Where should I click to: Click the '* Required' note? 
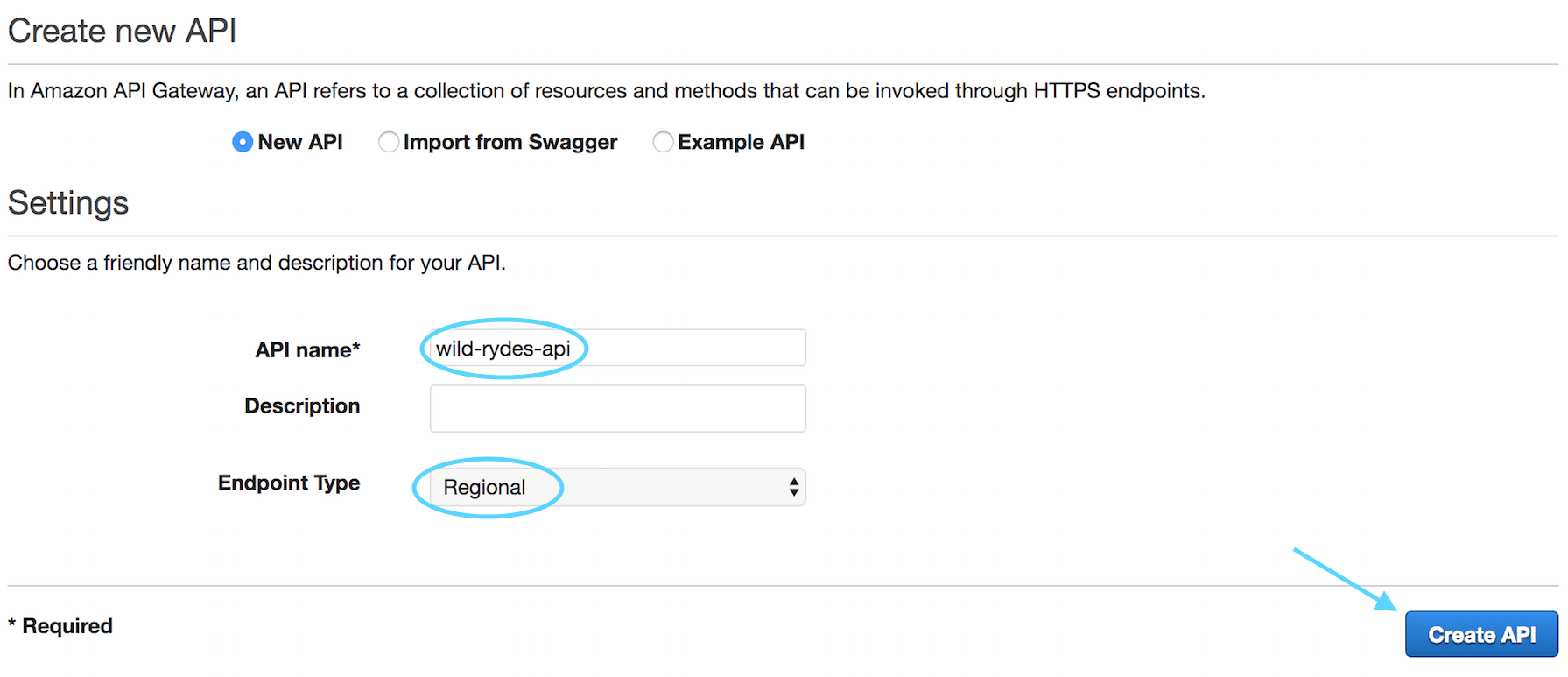tap(60, 626)
